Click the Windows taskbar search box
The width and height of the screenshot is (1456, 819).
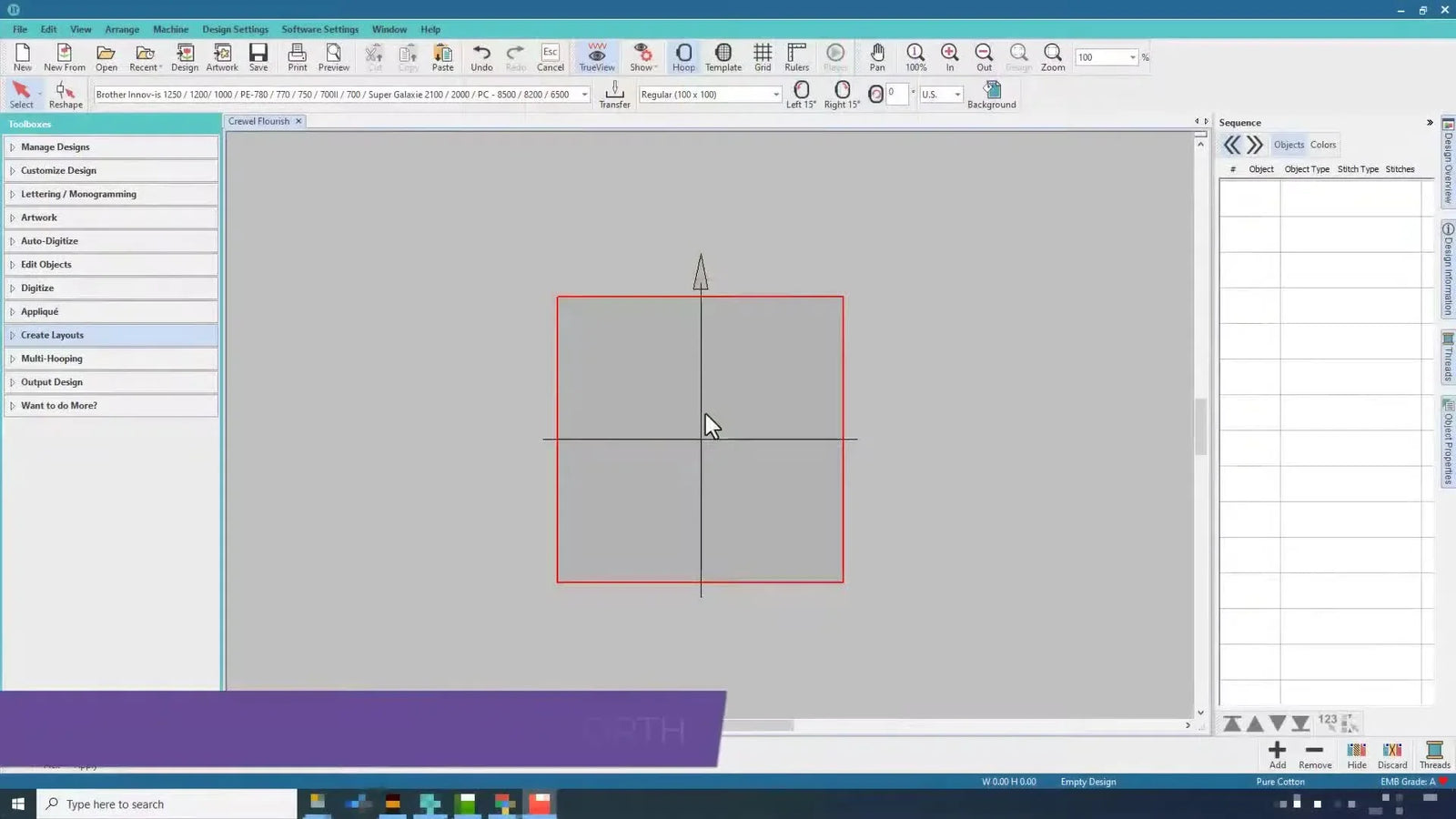[164, 804]
